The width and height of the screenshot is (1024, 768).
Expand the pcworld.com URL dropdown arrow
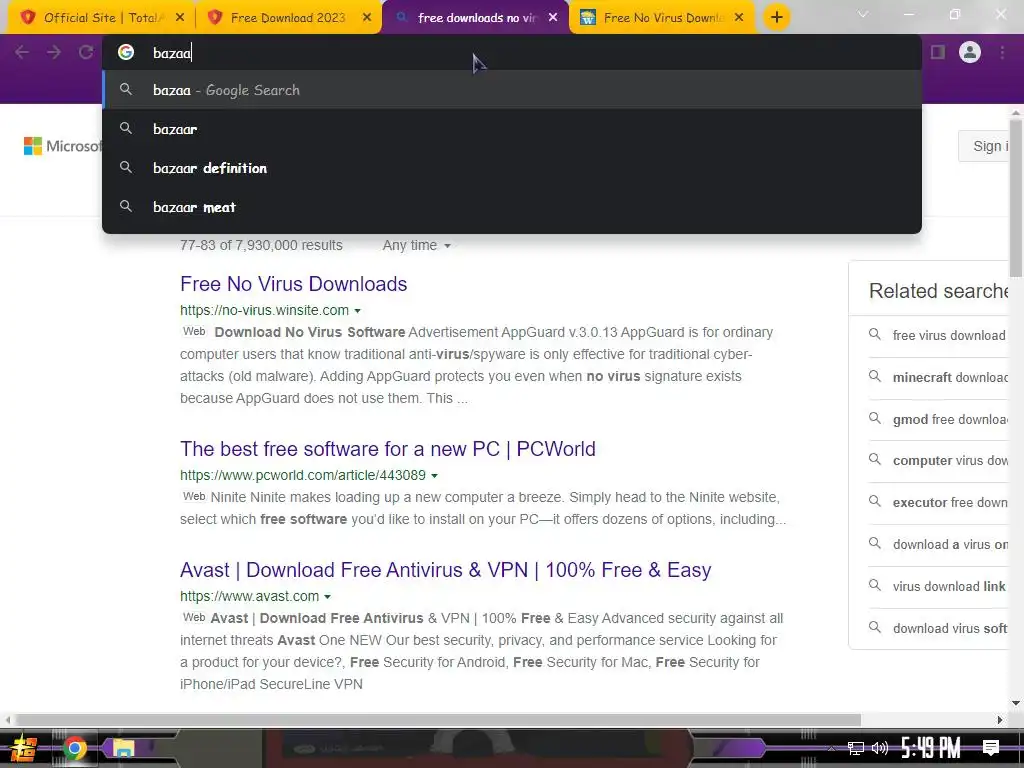pyautogui.click(x=434, y=476)
